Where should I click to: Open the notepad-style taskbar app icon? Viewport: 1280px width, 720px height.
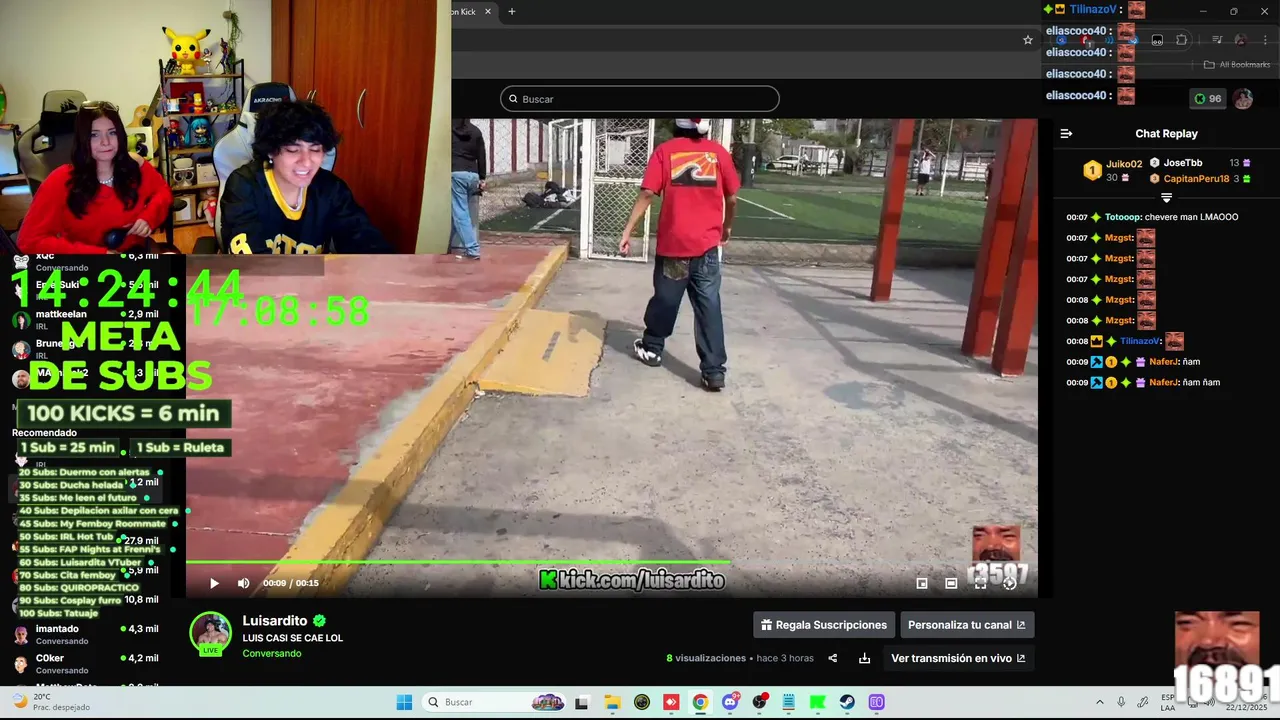click(788, 702)
